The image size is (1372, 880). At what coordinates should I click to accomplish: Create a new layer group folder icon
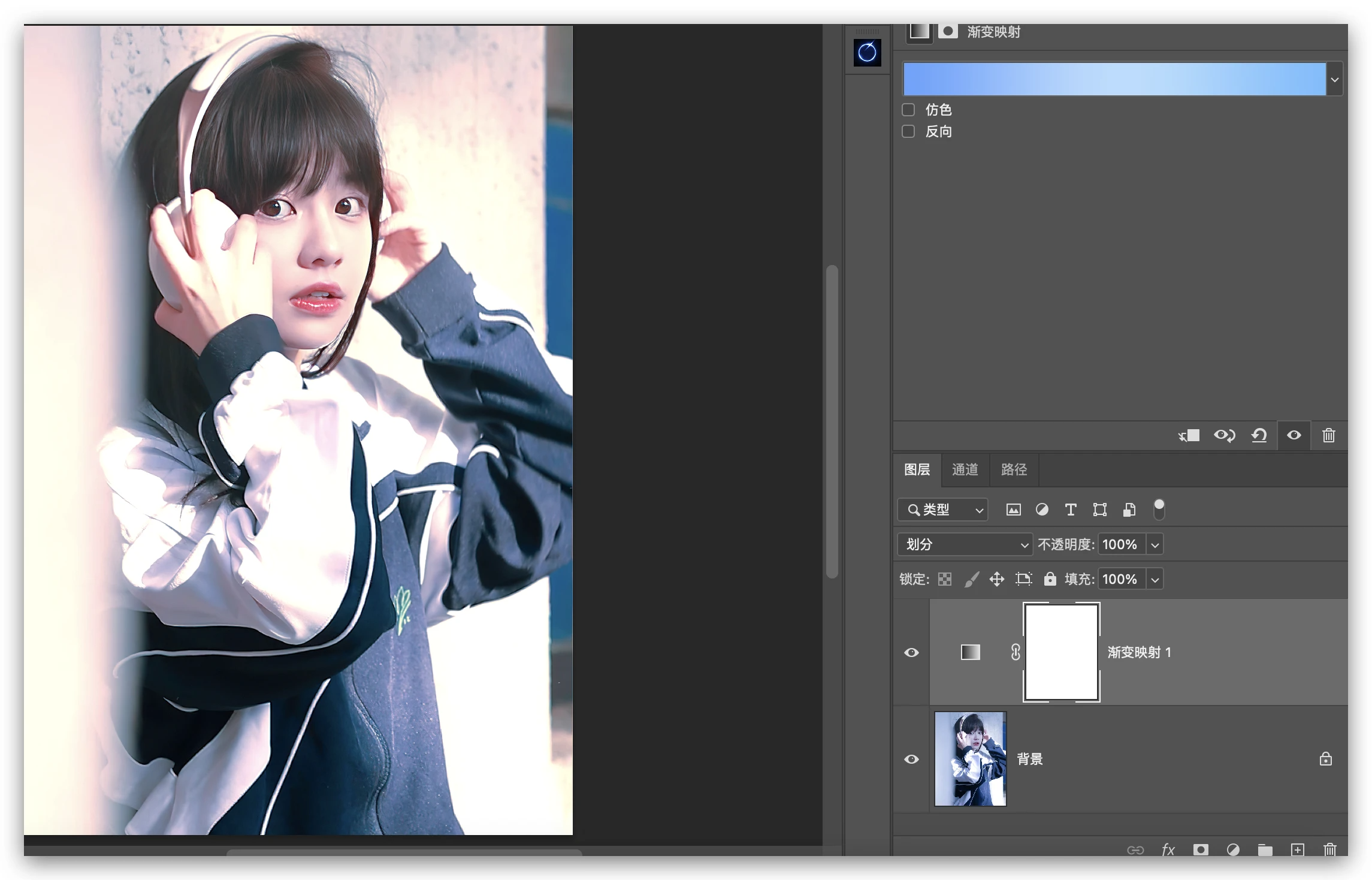[x=1265, y=849]
